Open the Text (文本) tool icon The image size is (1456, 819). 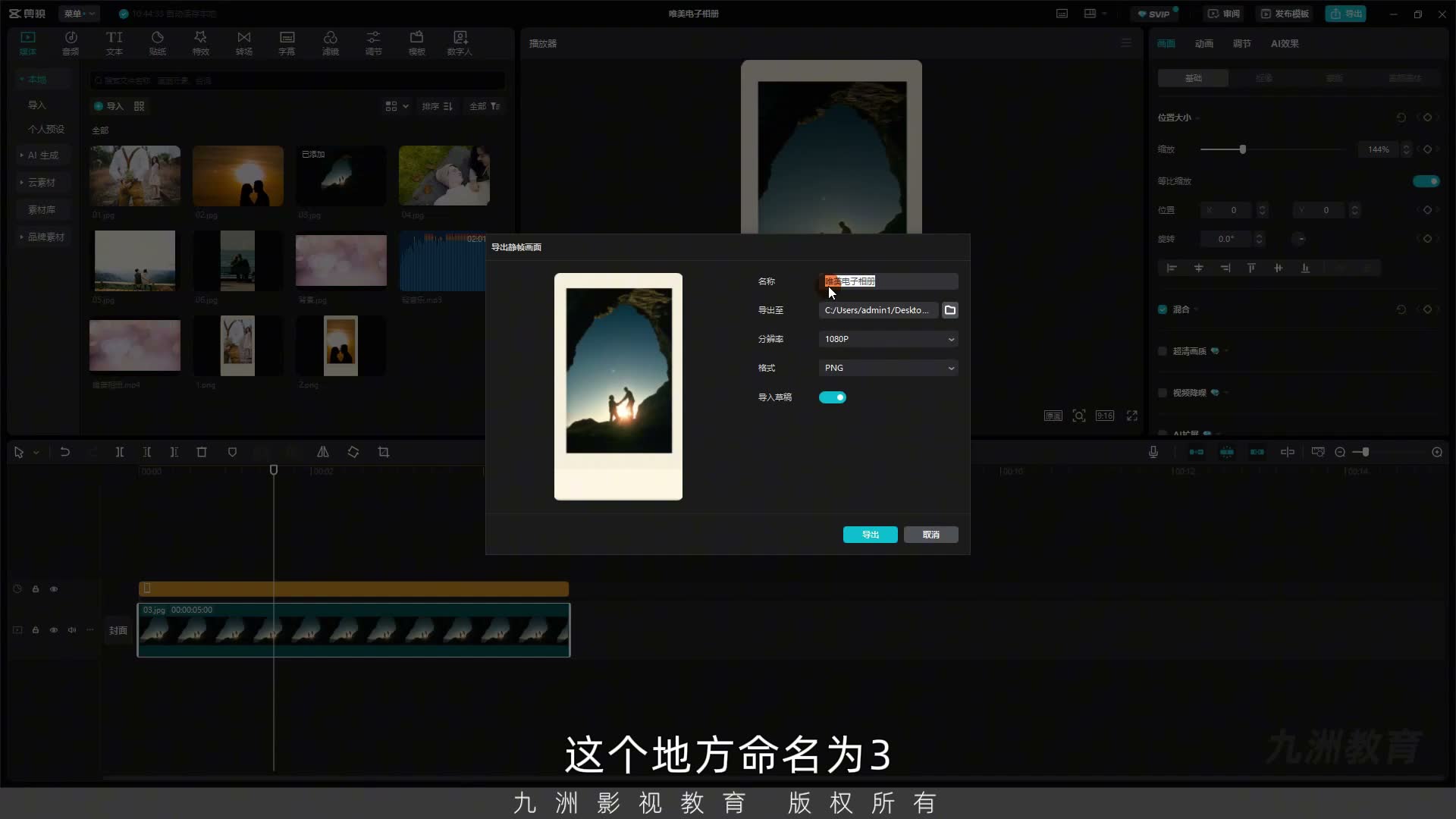pos(114,43)
